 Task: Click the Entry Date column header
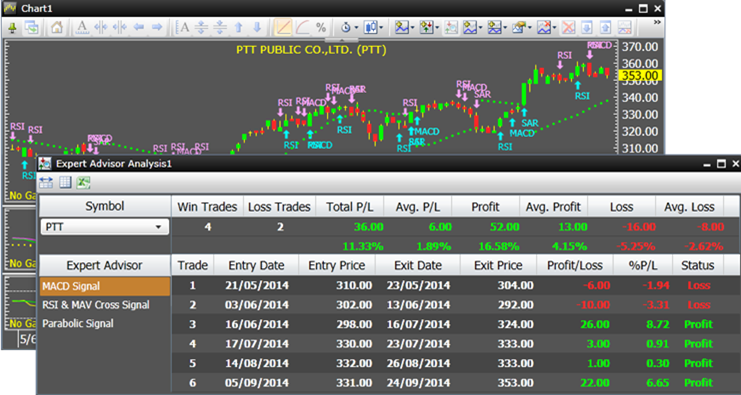(x=257, y=266)
